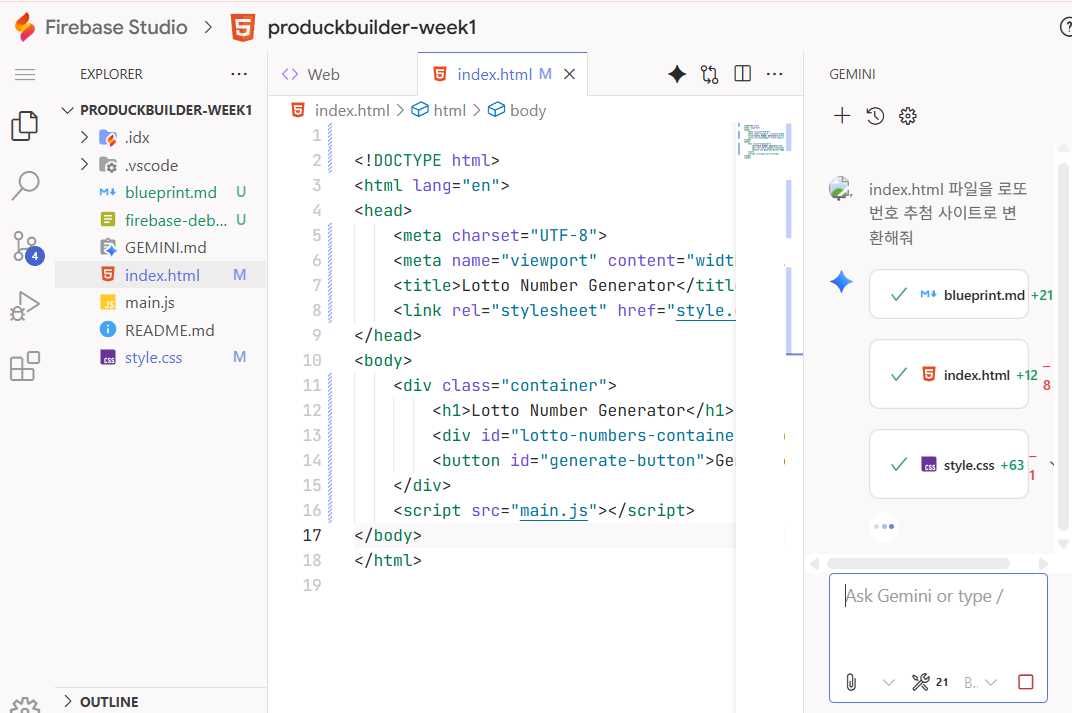Place cursor on line 17 </body>
The image size is (1072, 713).
click(388, 535)
